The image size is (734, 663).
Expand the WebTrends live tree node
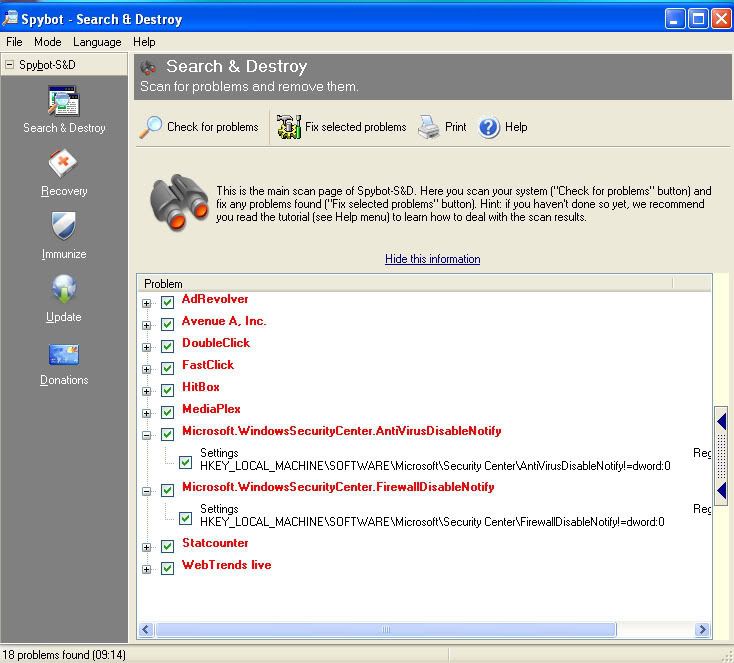pyautogui.click(x=147, y=569)
